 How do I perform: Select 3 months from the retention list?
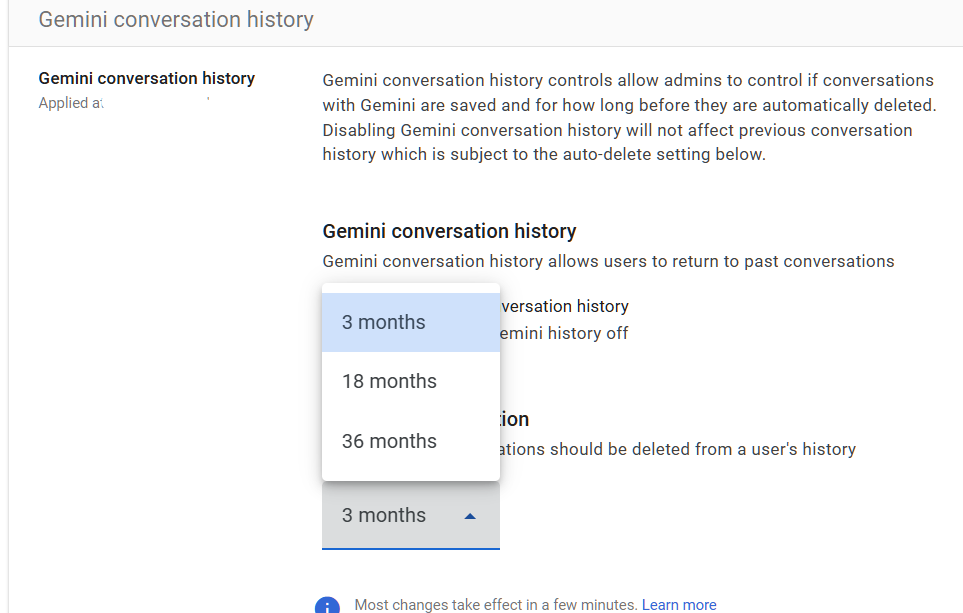(383, 322)
